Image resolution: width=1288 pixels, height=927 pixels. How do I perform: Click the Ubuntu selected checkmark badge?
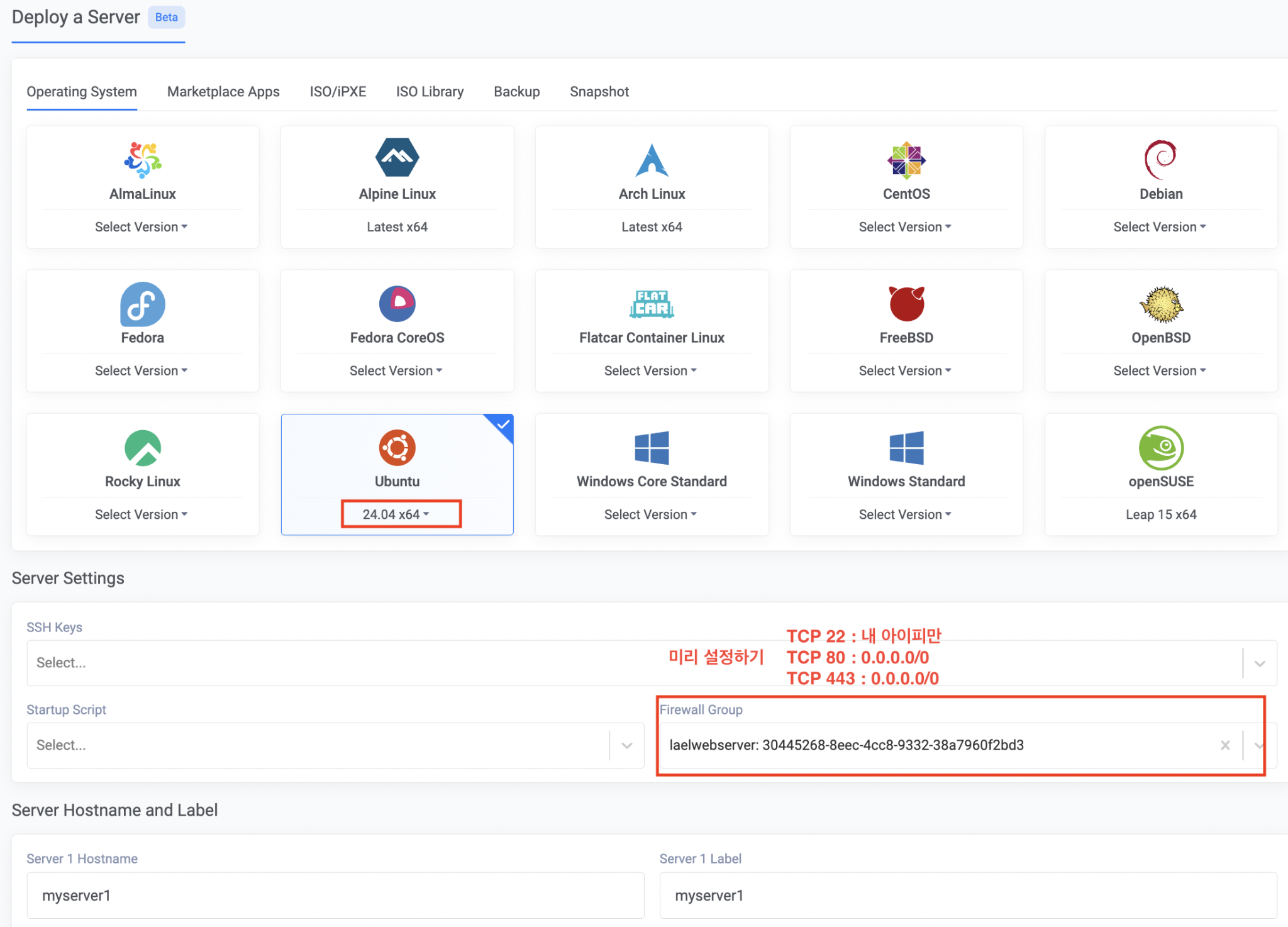pyautogui.click(x=502, y=426)
